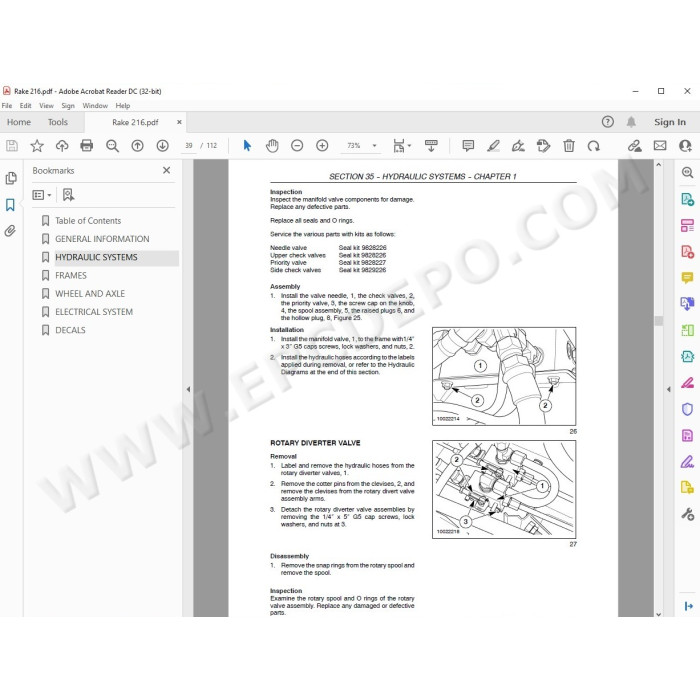
Task: Click the Save file icon
Action: pos(12,146)
